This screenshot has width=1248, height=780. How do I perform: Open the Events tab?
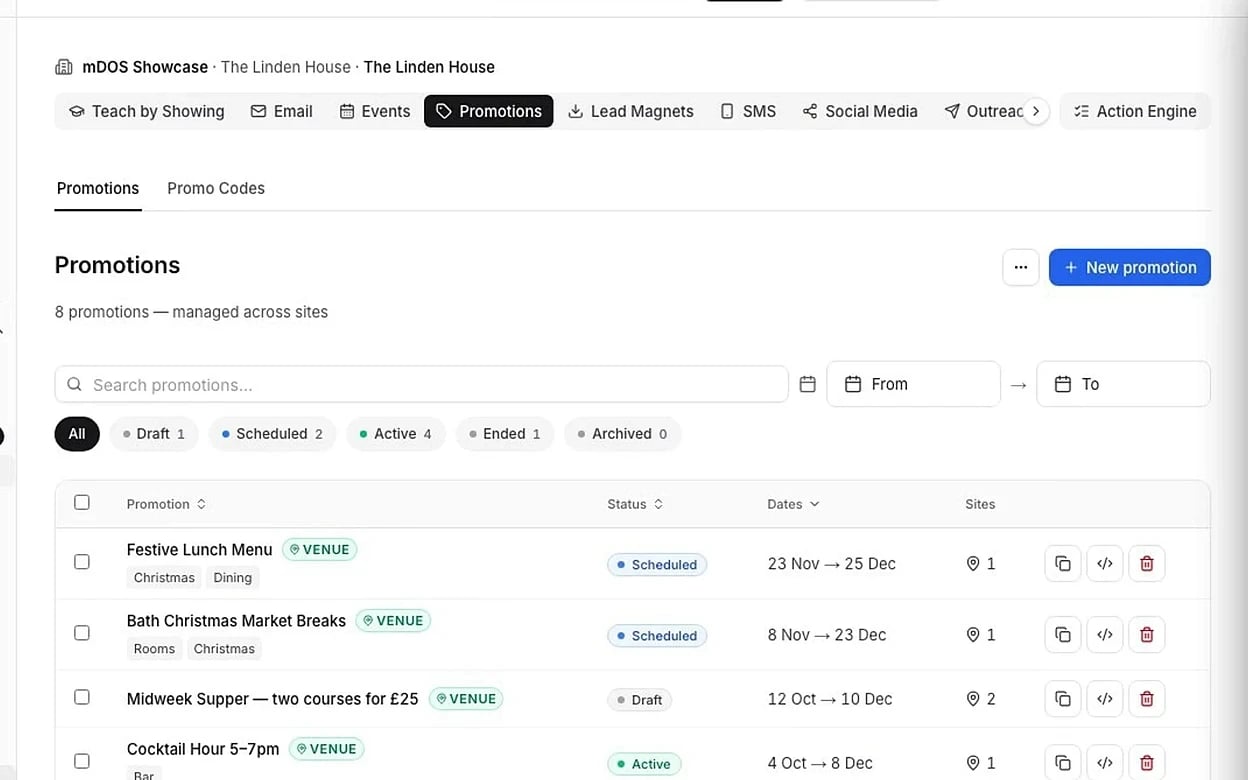pyautogui.click(x=375, y=111)
